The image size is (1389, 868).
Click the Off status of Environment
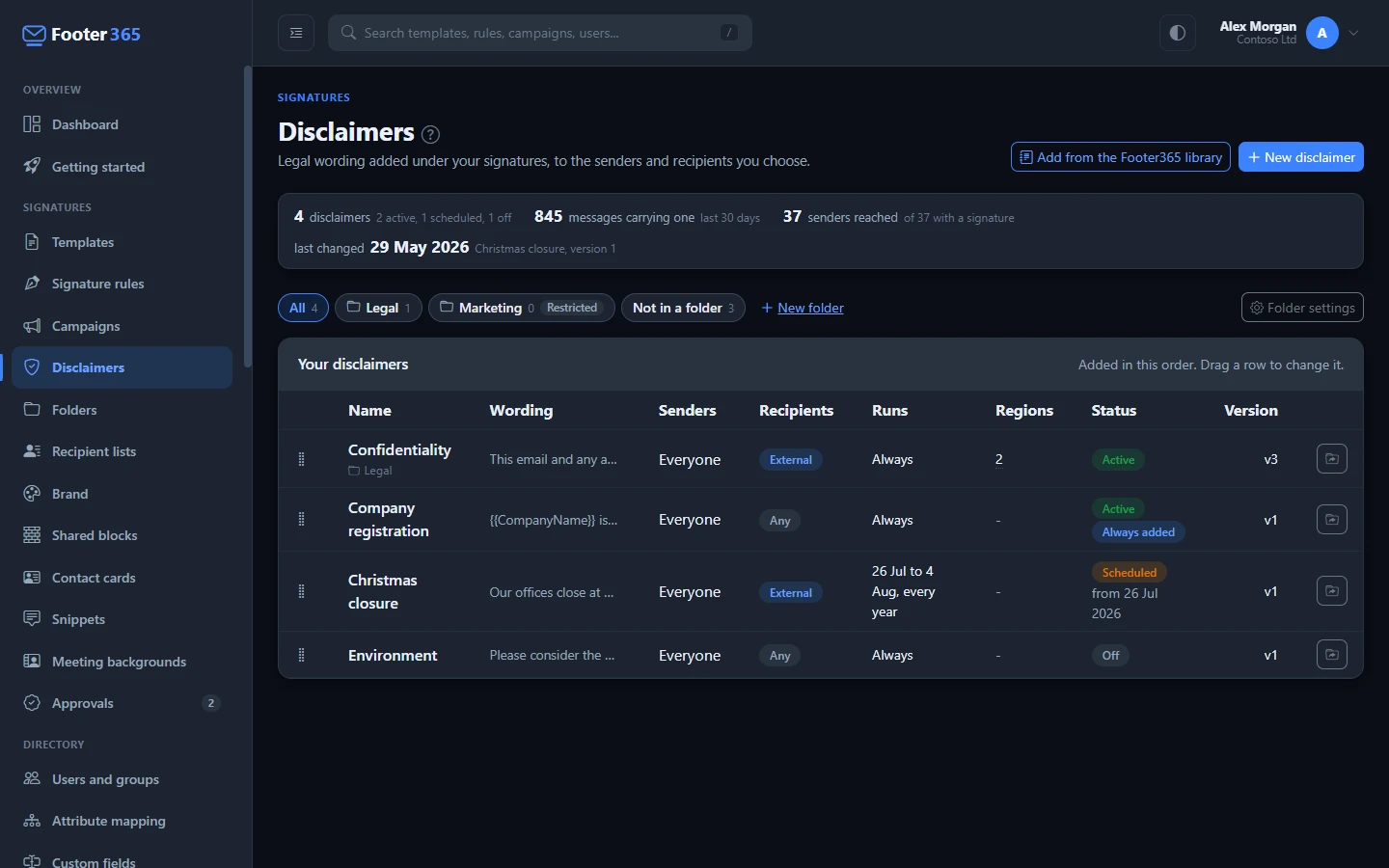pyautogui.click(x=1110, y=656)
